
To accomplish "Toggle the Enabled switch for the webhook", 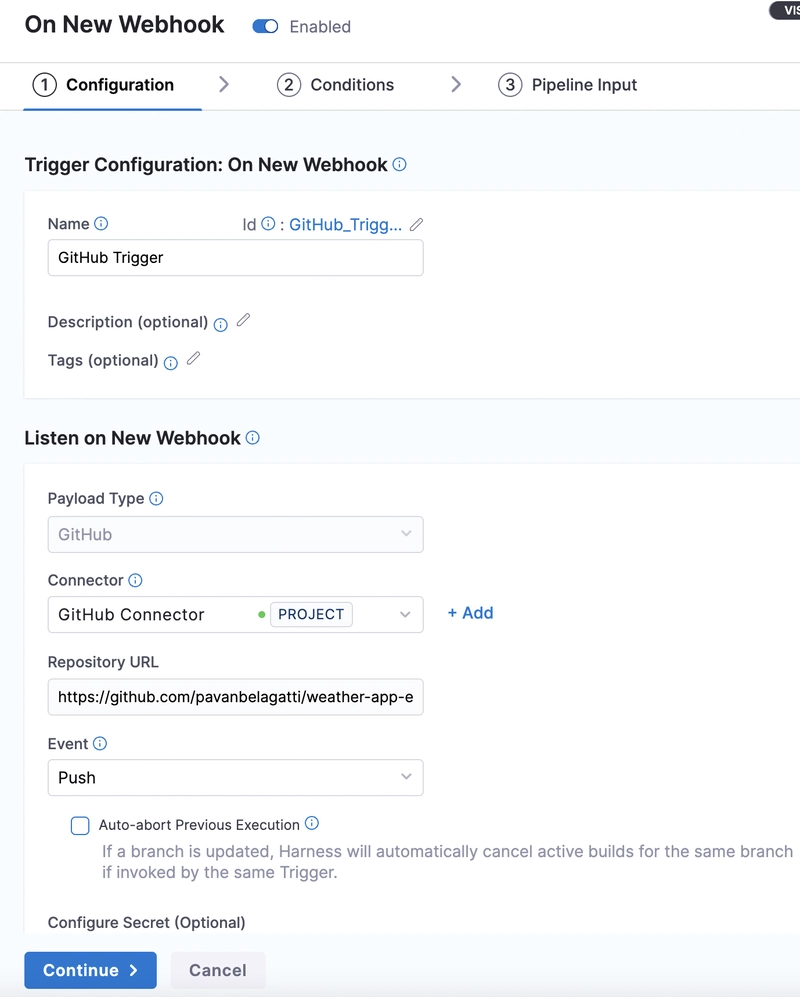I will (265, 27).
